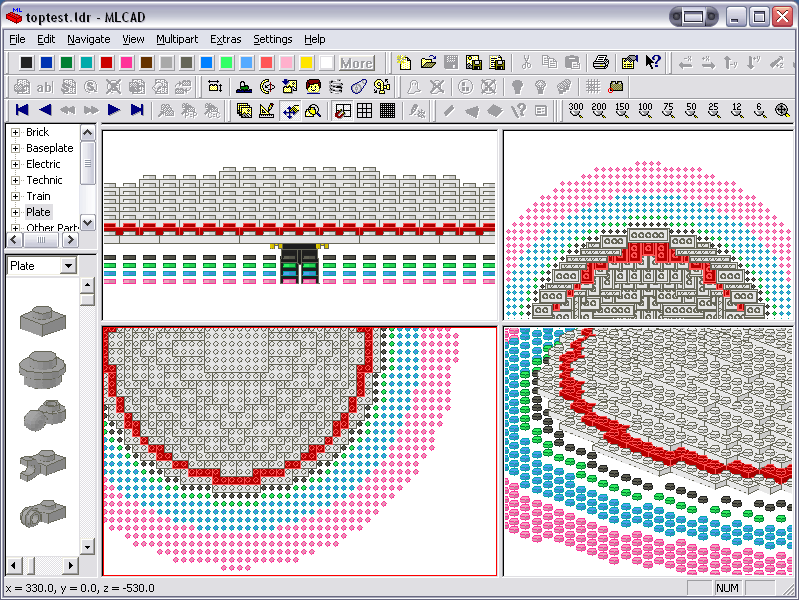Expand the Technic category in parts tree

pyautogui.click(x=15, y=180)
